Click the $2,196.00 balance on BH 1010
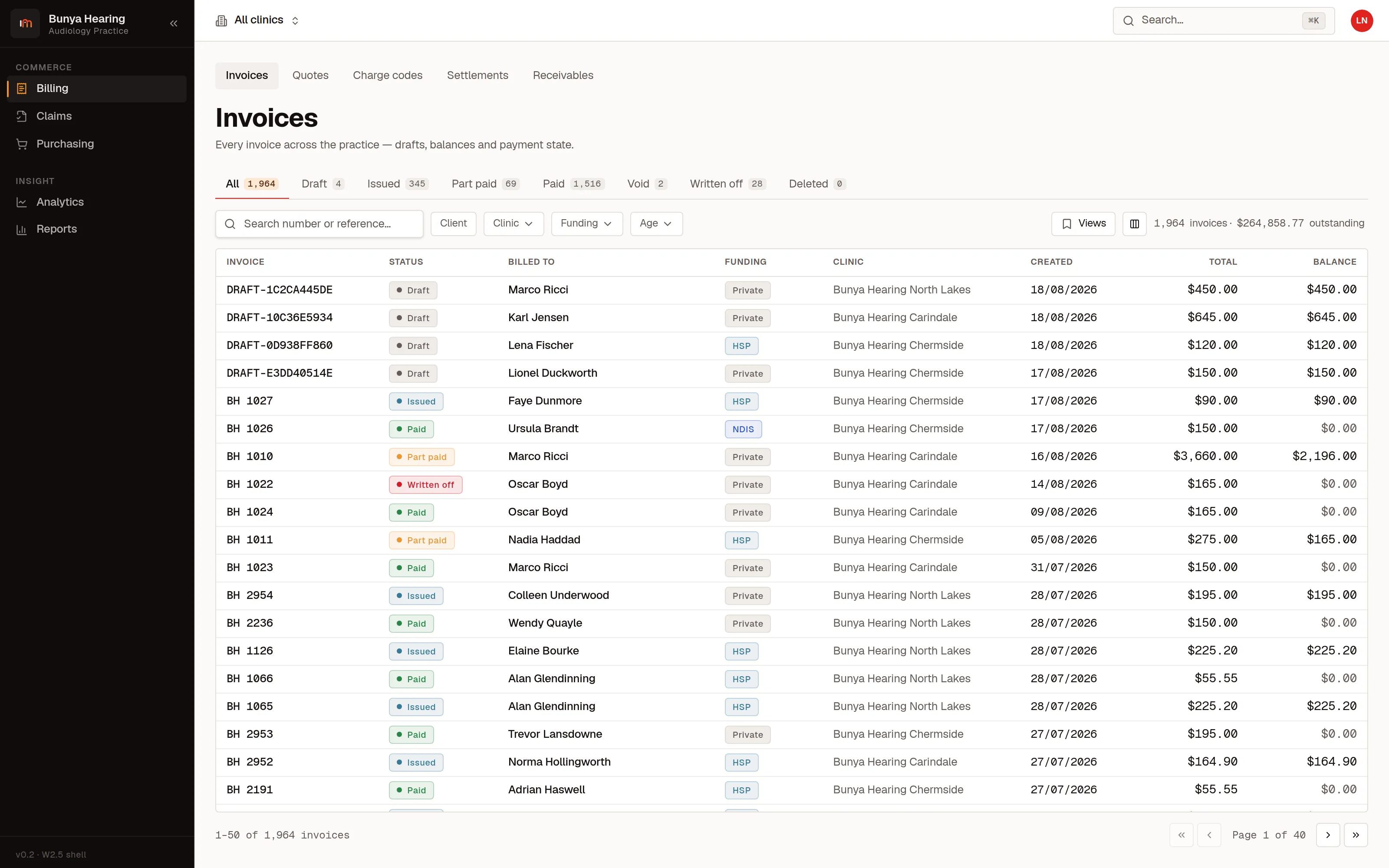The height and width of the screenshot is (868, 1389). 1324,457
